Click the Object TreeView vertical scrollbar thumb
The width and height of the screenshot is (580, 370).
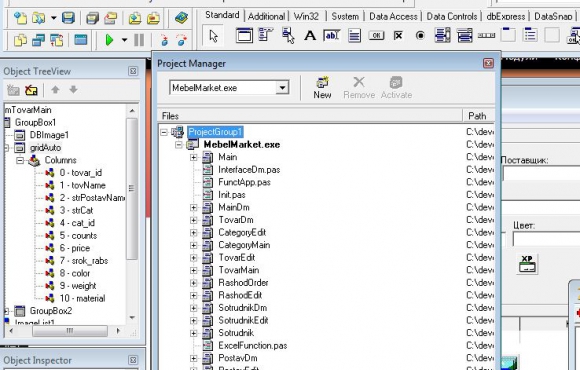click(x=131, y=189)
